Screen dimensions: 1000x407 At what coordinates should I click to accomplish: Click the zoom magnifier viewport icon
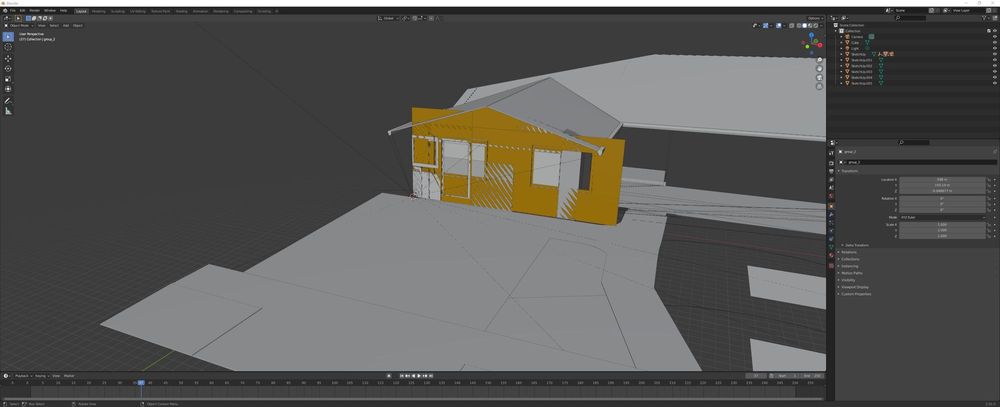point(820,59)
